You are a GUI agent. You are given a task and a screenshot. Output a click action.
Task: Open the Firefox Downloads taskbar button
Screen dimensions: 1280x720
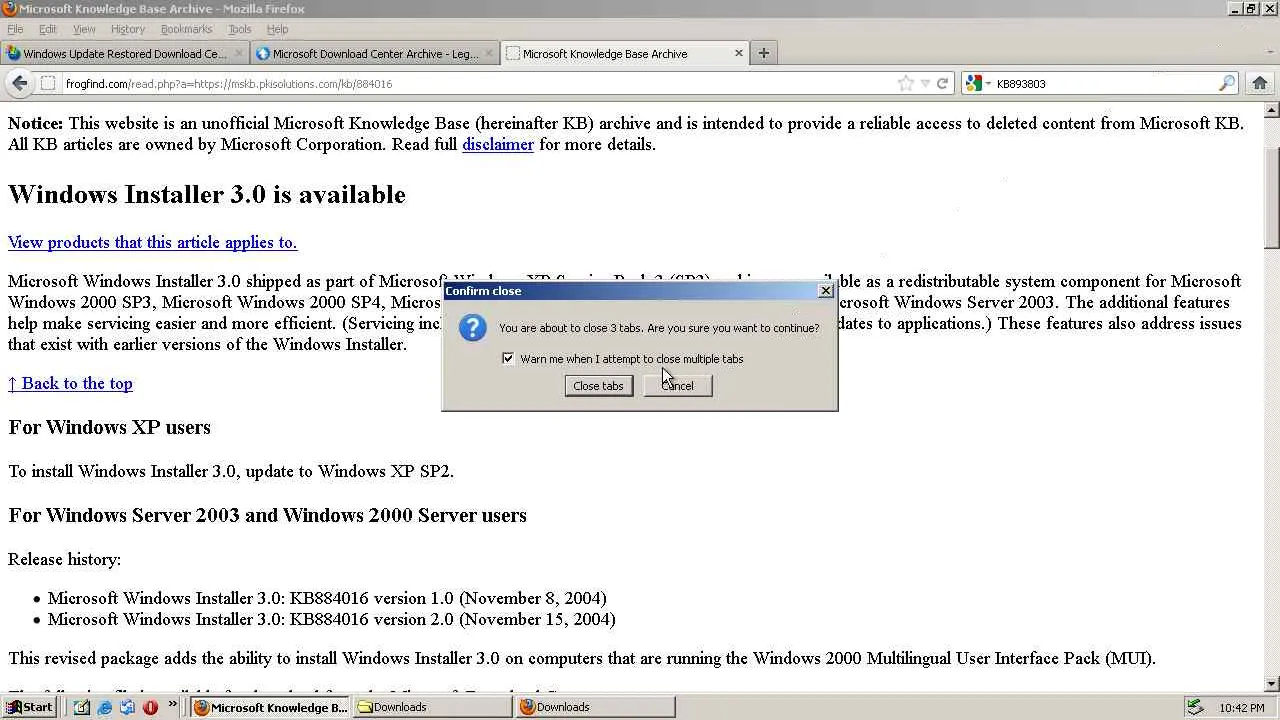[x=596, y=707]
